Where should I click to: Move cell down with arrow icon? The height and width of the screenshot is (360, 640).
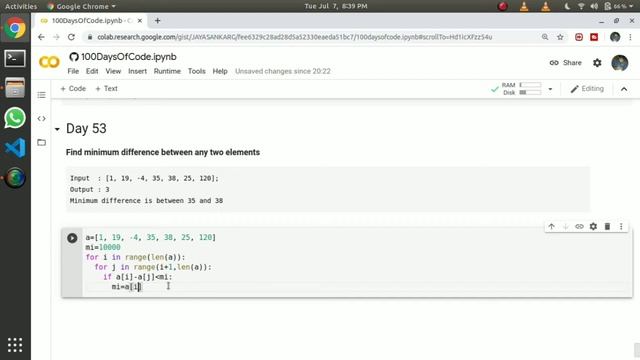click(565, 227)
